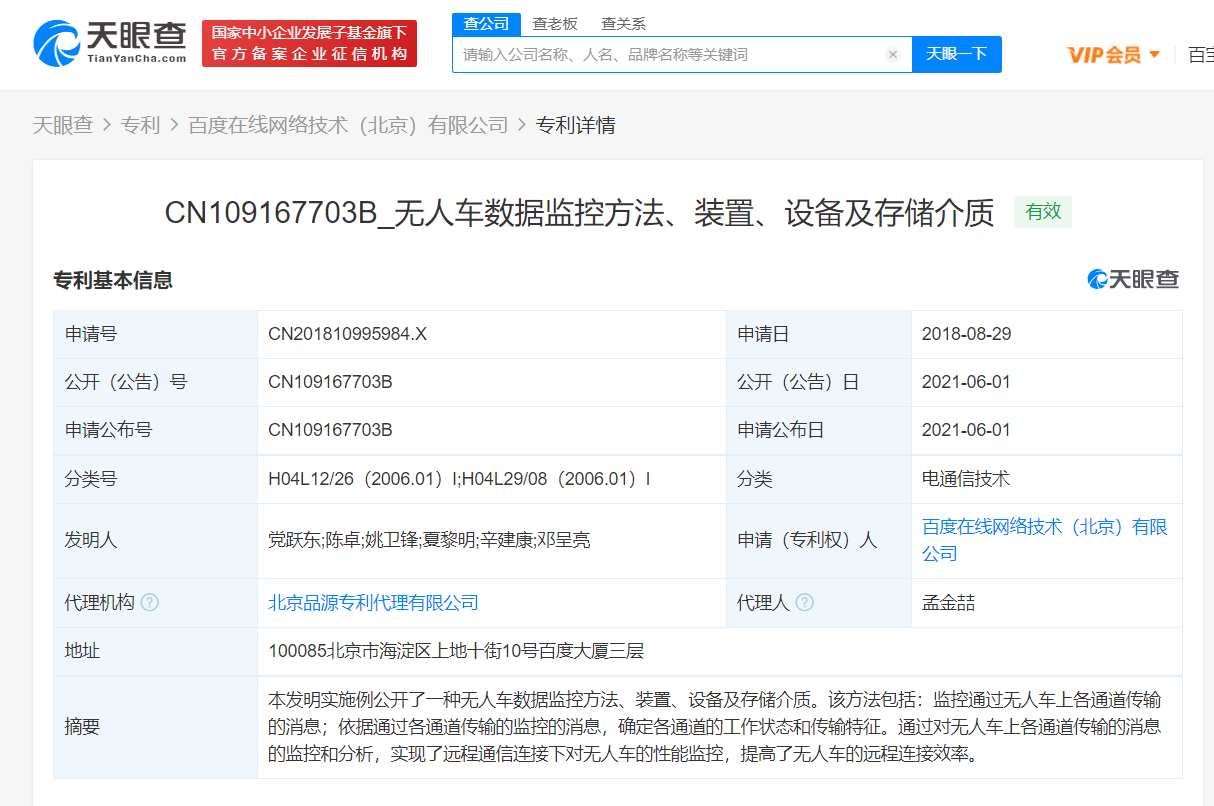Click the 天眼查 watermark logo in panel
1214x806 pixels.
point(1134,280)
